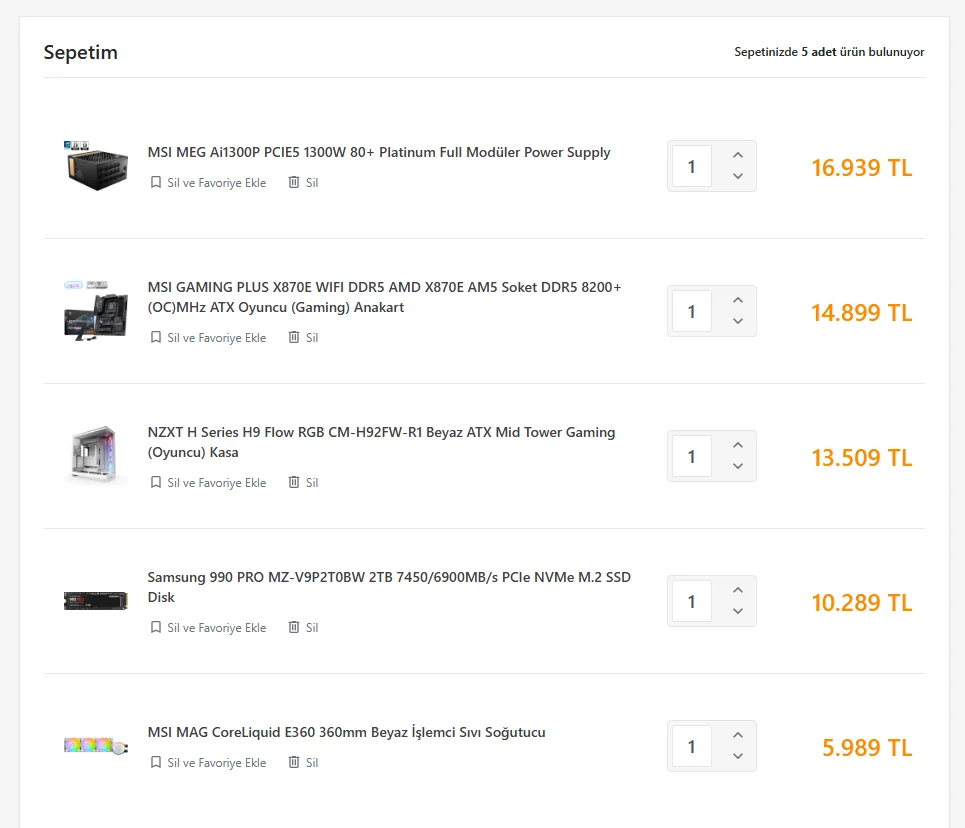Click trash icon for NZXT H9 Flow case
Image resolution: width=965 pixels, height=828 pixels.
pos(294,483)
